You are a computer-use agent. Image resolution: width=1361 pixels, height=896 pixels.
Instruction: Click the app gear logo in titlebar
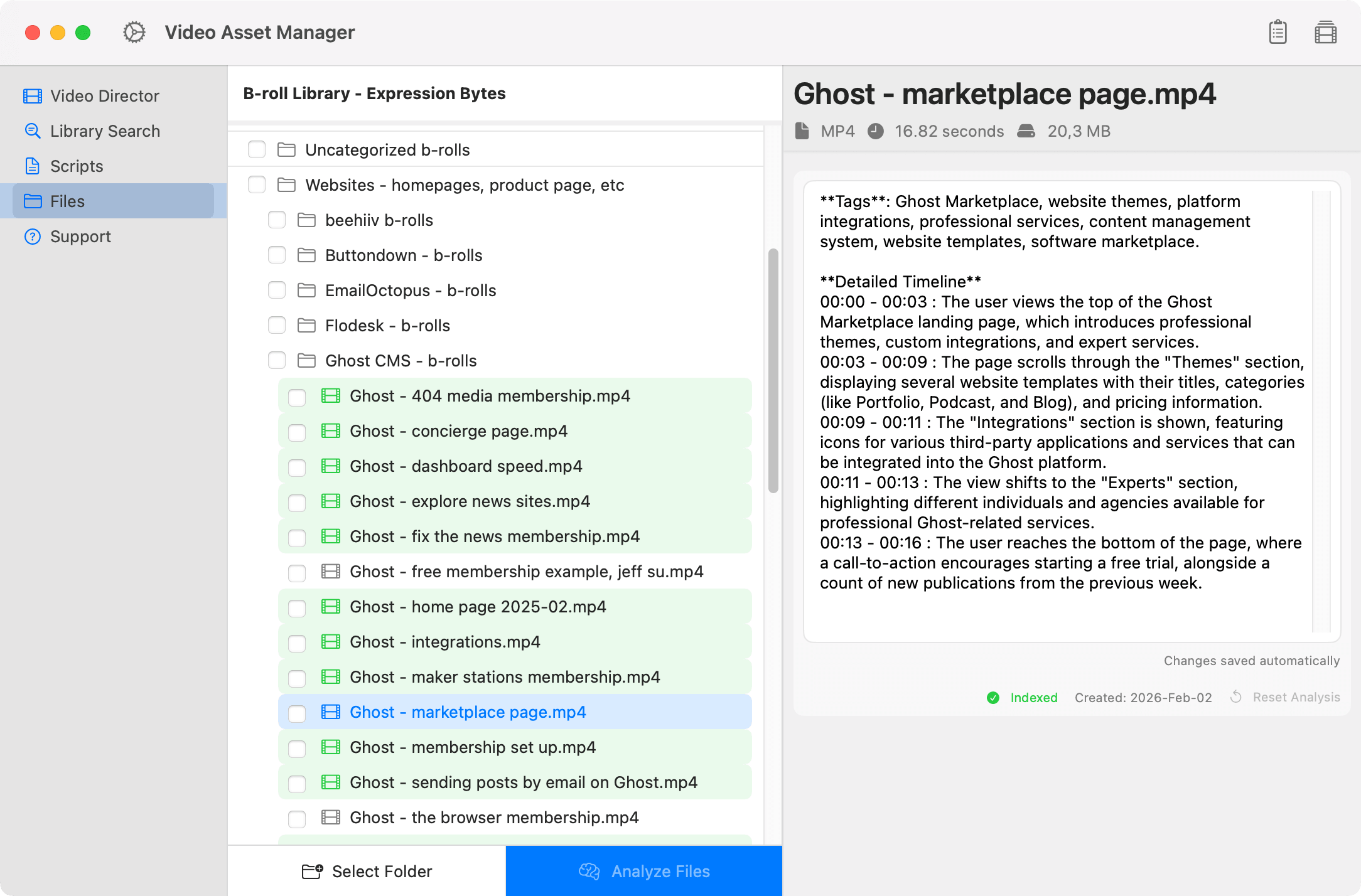pos(134,32)
